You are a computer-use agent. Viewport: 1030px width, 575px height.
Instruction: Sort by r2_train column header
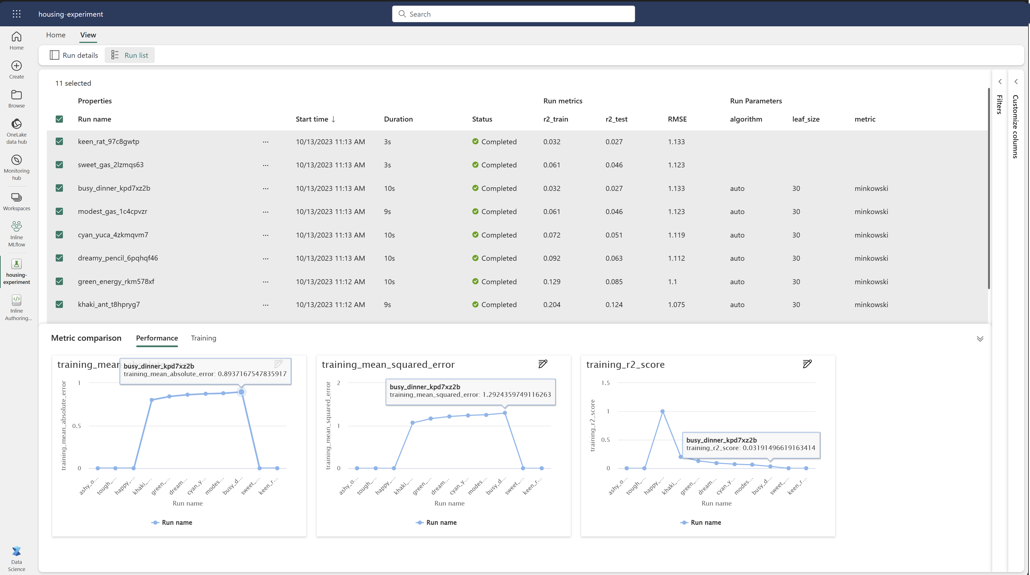(x=556, y=119)
